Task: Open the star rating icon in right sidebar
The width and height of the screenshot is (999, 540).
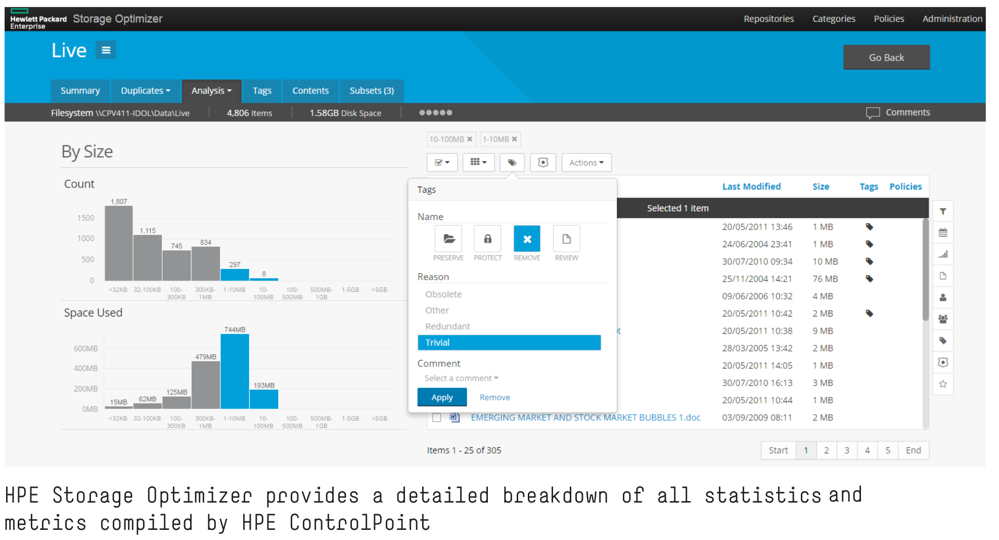Action: click(x=943, y=384)
